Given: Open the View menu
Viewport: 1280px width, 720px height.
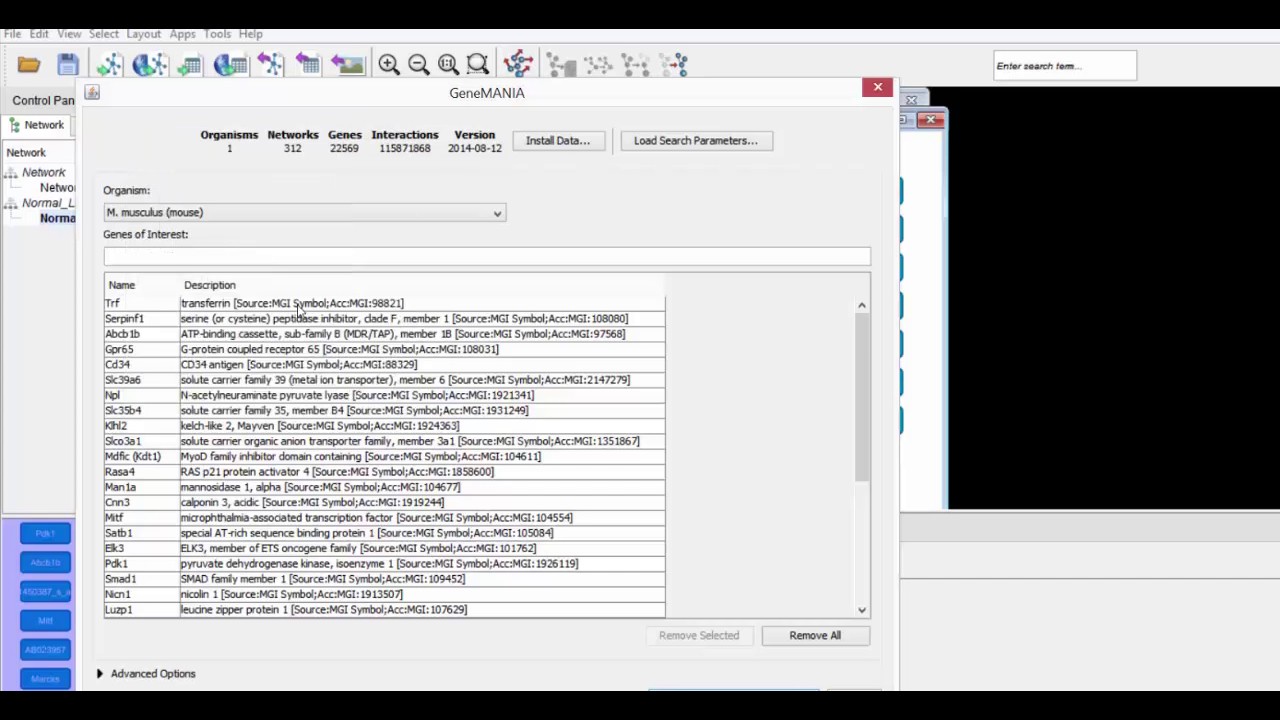Looking at the screenshot, I should click(69, 34).
